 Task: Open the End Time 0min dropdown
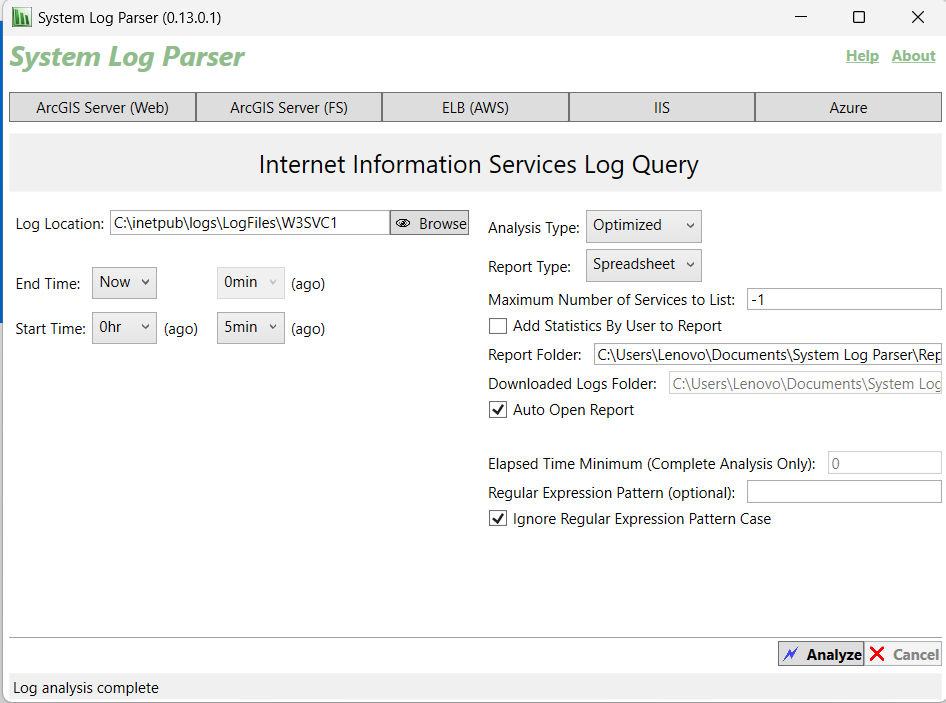250,282
